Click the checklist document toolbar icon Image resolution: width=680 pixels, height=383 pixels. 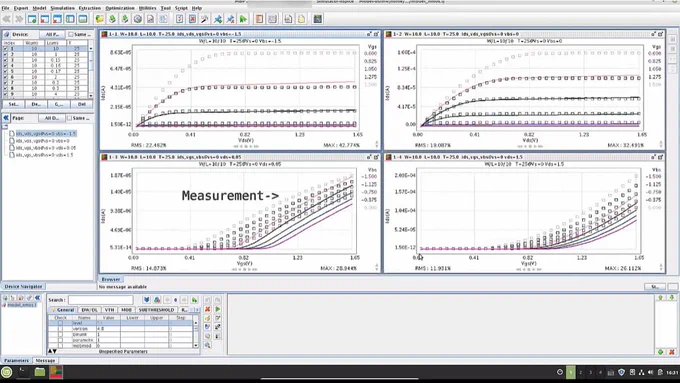coord(180,19)
